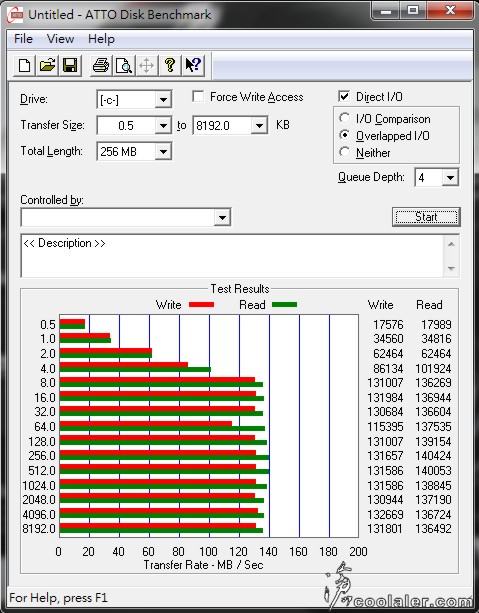
Task: Click the Print toolbar icon
Action: (100, 65)
